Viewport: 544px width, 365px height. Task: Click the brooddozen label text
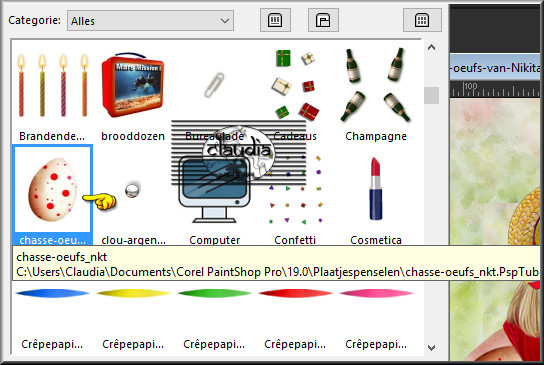pos(133,136)
